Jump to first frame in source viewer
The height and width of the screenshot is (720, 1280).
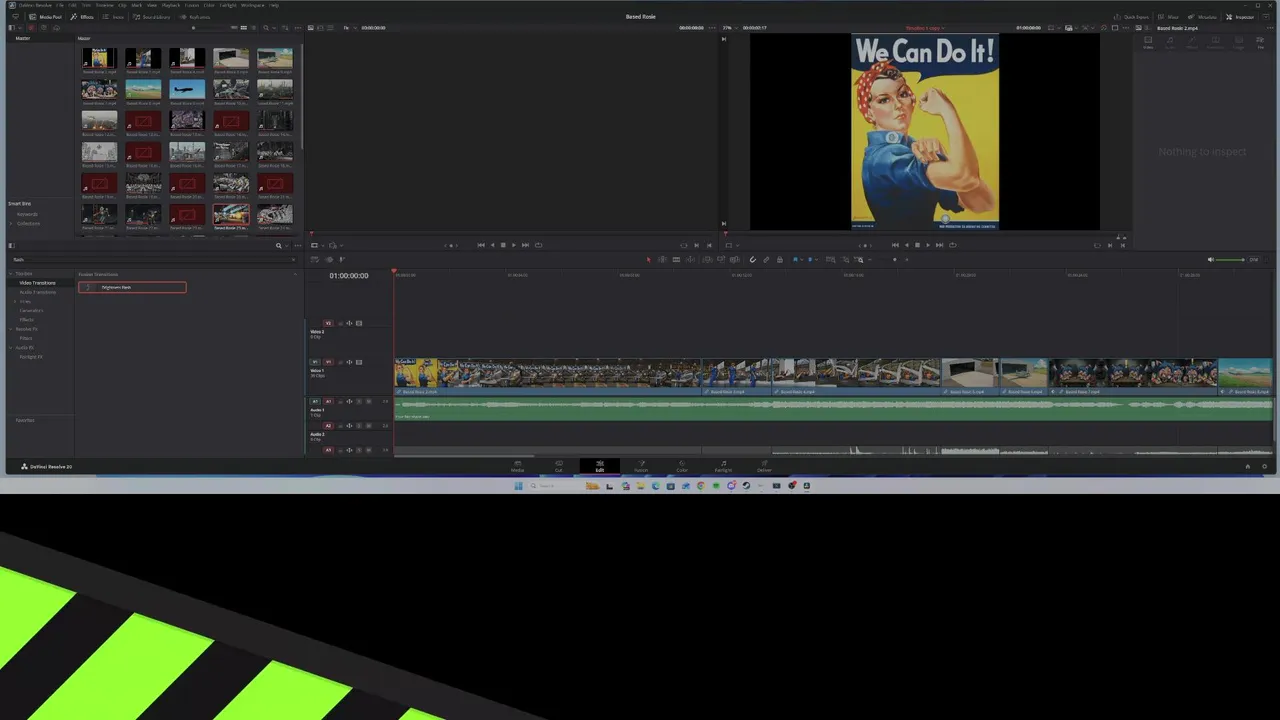pyautogui.click(x=481, y=245)
